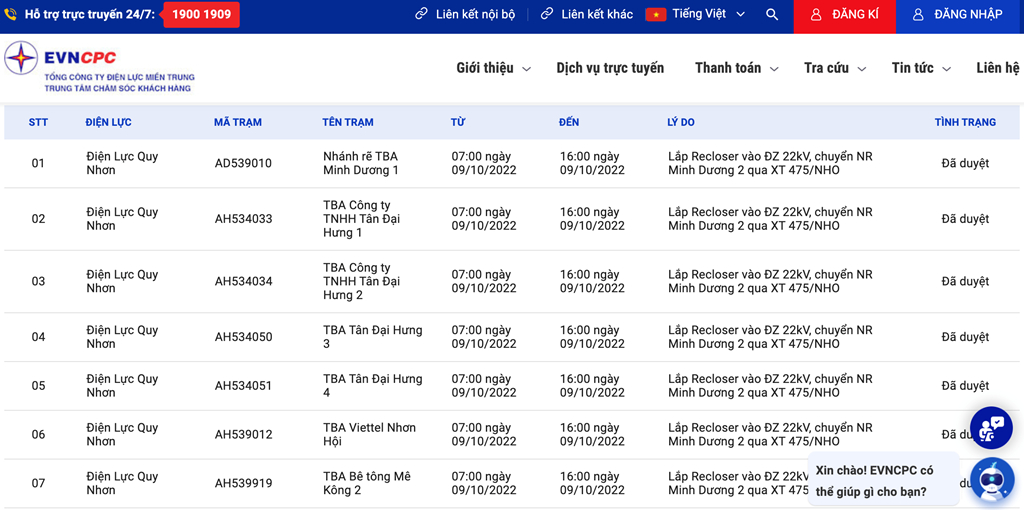Click chain icon beside Liên kết nội bộ
Image resolution: width=1024 pixels, height=510 pixels.
pos(422,14)
